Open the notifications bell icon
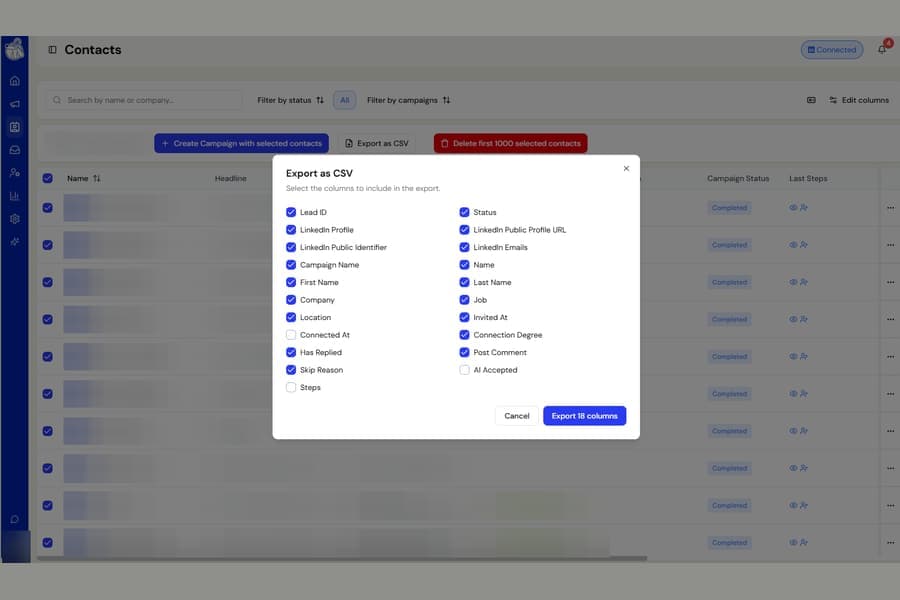Screen dimensions: 900x600 pos(882,49)
